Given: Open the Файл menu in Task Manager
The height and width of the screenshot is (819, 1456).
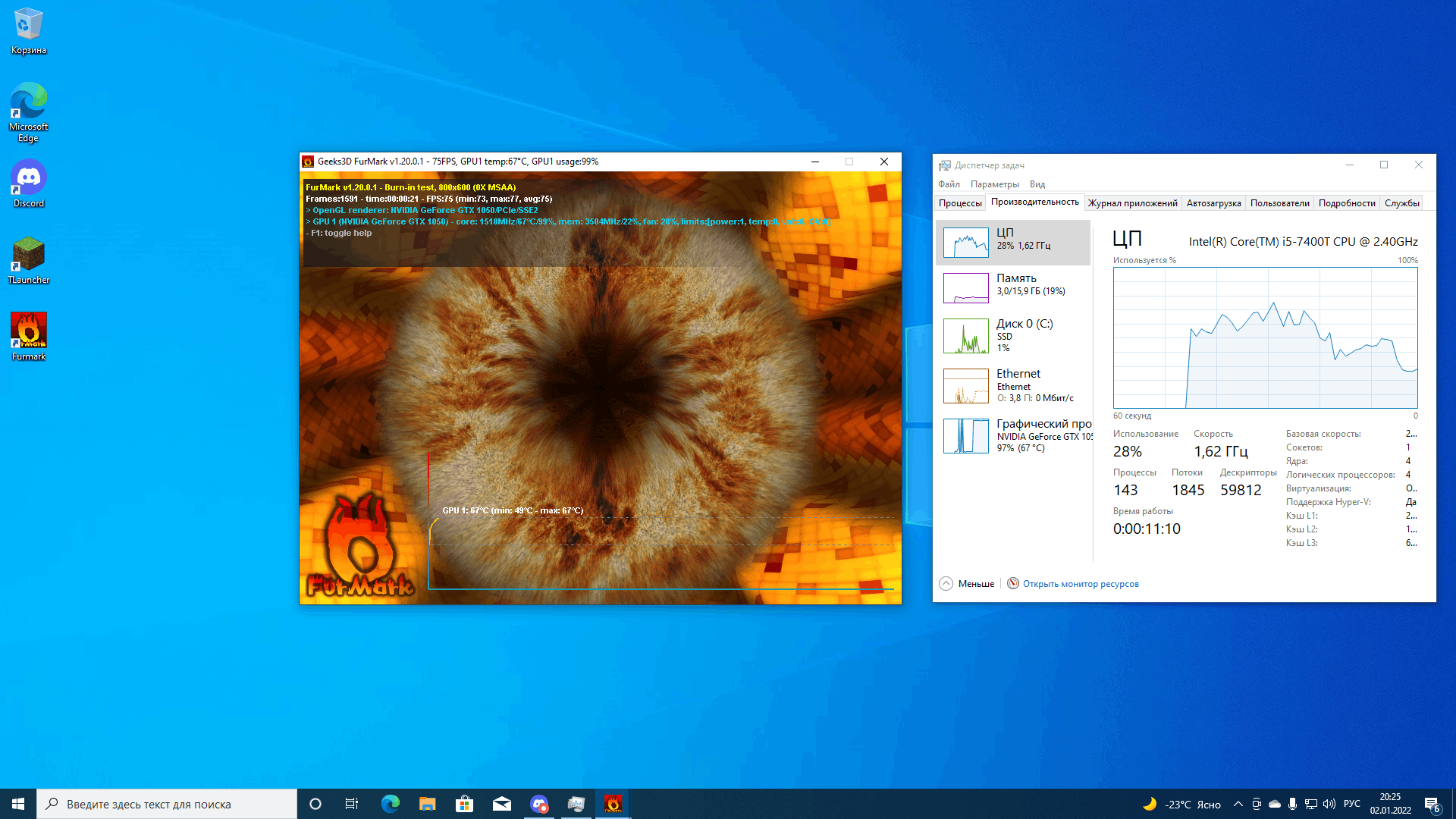Looking at the screenshot, I should 949,184.
